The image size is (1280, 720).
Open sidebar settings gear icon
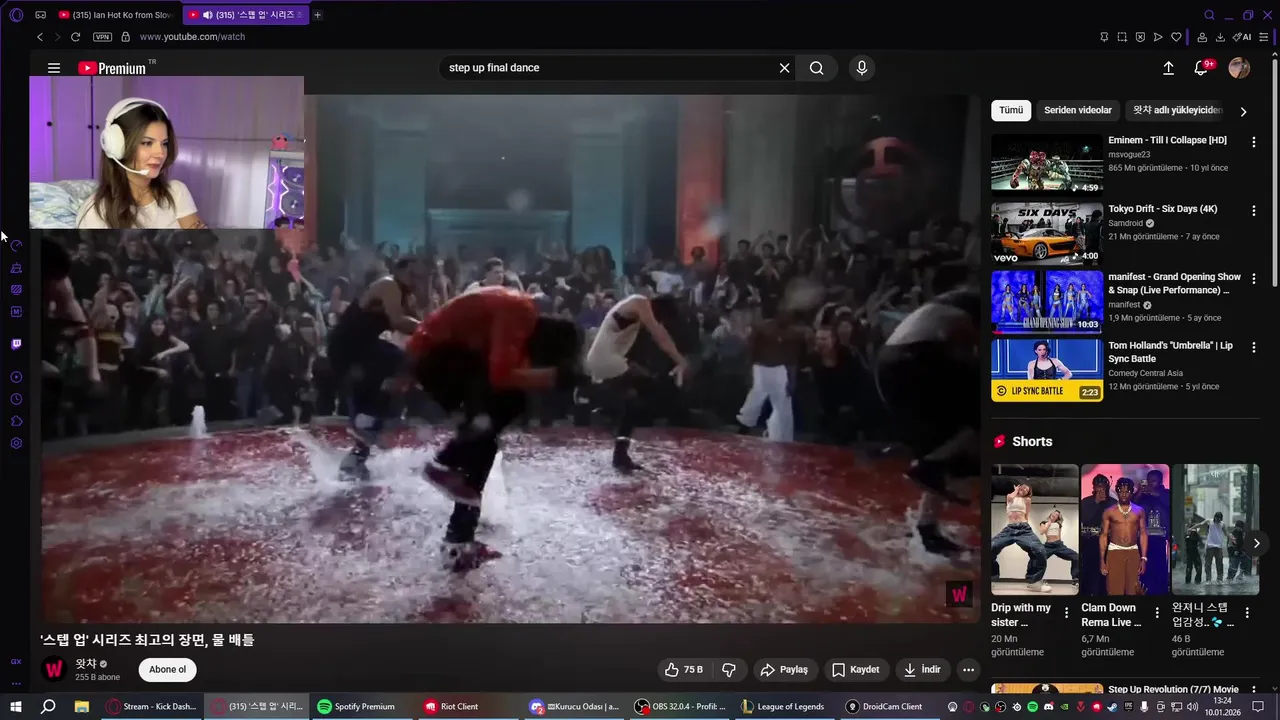click(x=16, y=443)
